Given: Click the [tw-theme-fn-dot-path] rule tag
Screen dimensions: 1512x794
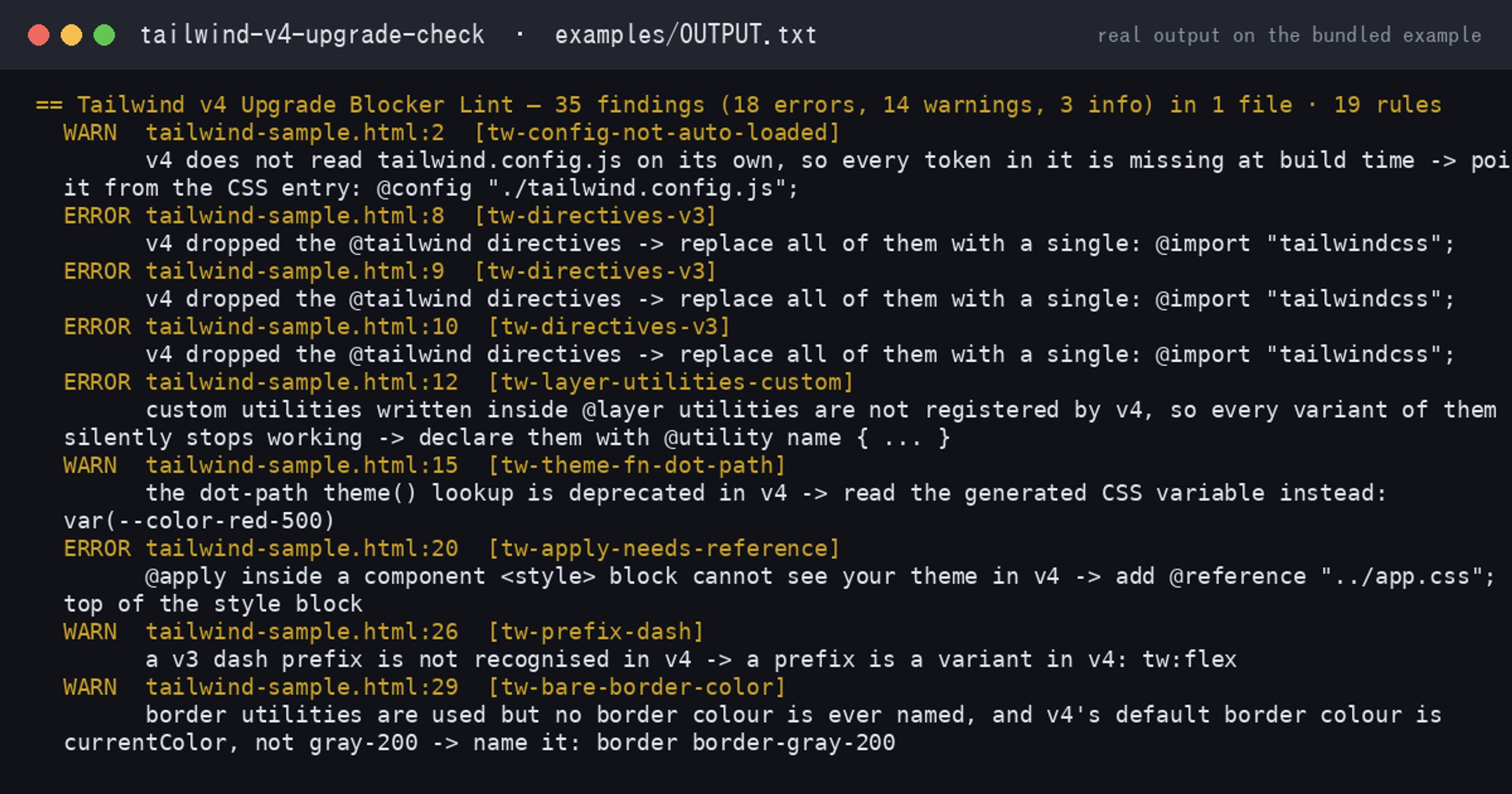Looking at the screenshot, I should coord(637,466).
